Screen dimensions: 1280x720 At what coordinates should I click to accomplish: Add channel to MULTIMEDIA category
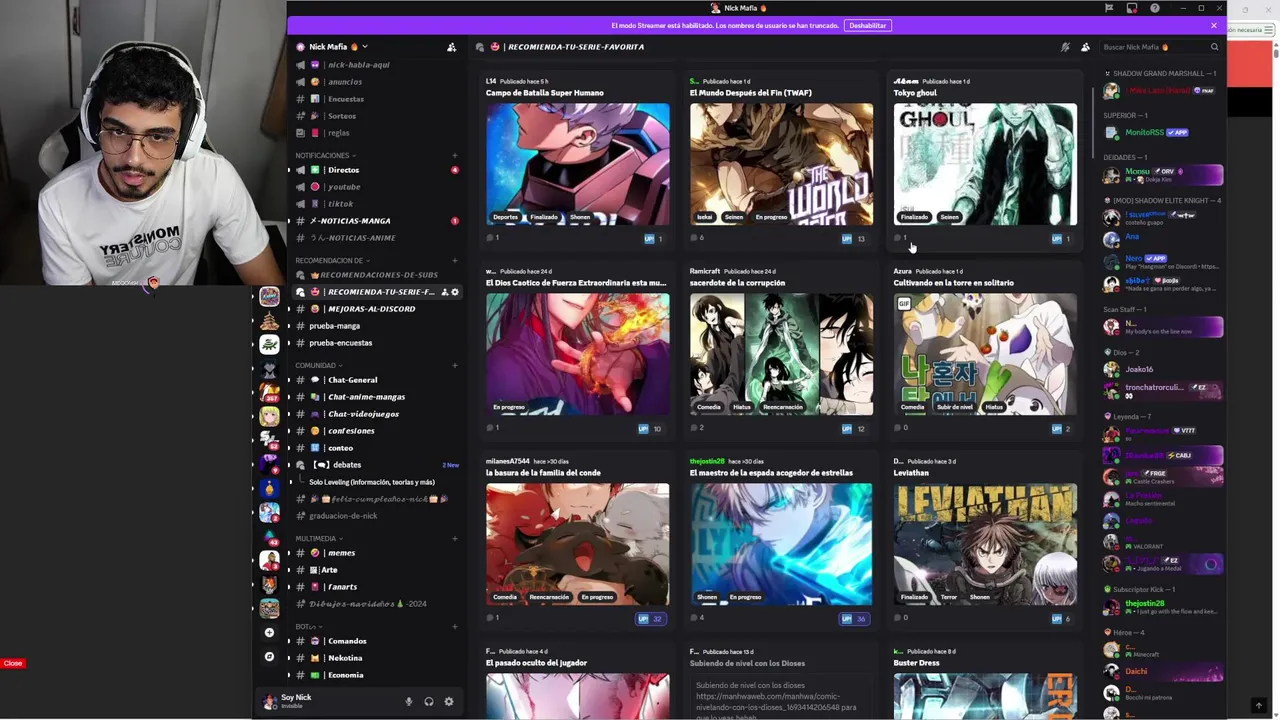tap(455, 539)
